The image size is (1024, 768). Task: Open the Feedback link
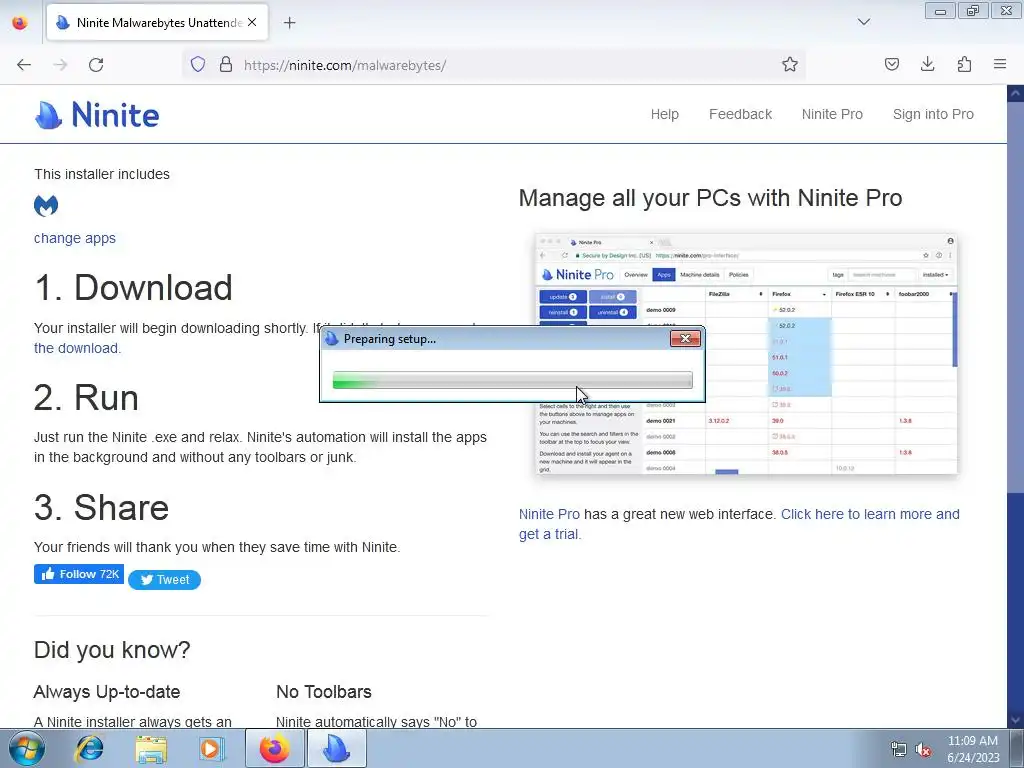740,114
